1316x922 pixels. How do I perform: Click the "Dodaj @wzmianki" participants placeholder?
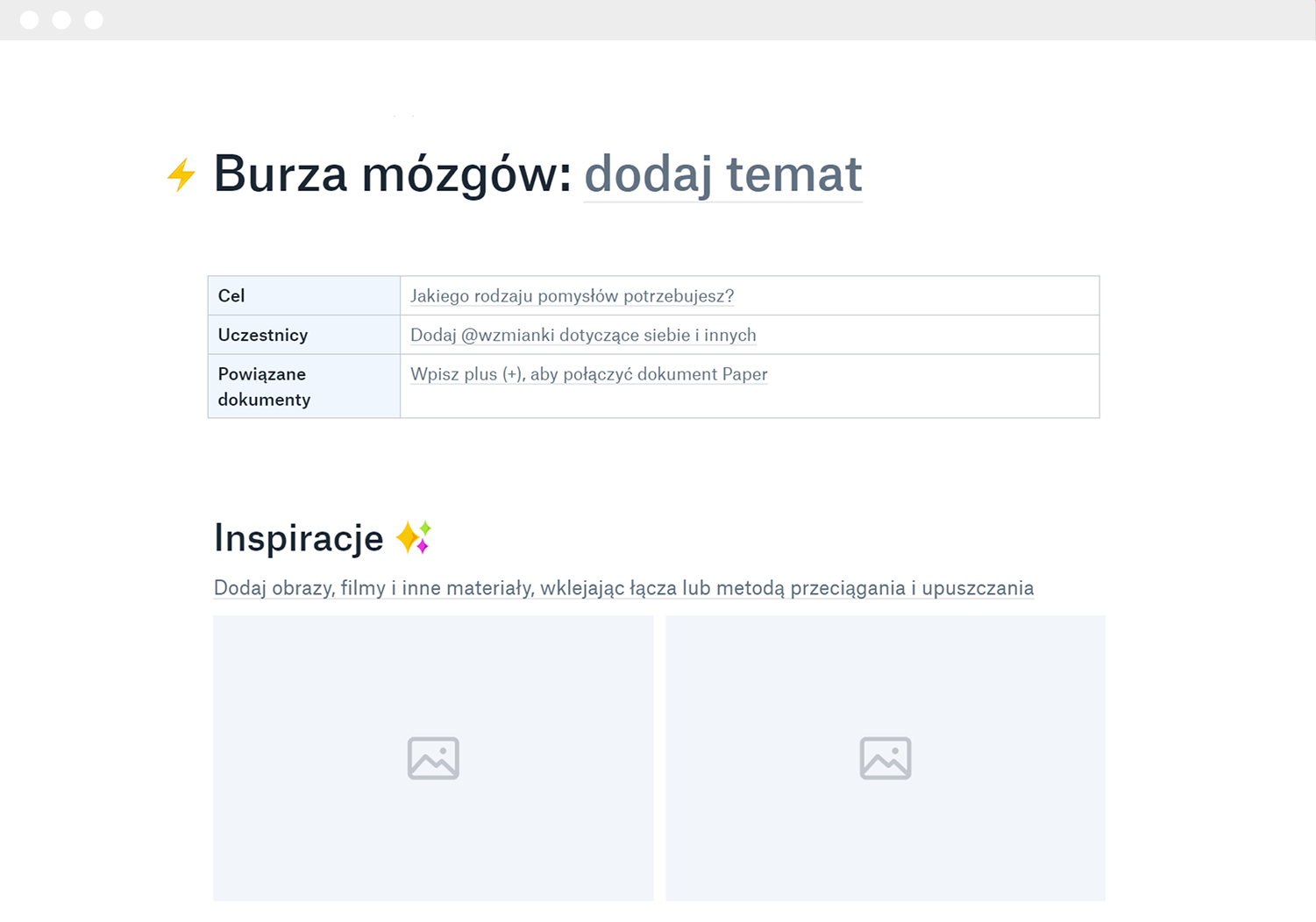click(583, 335)
